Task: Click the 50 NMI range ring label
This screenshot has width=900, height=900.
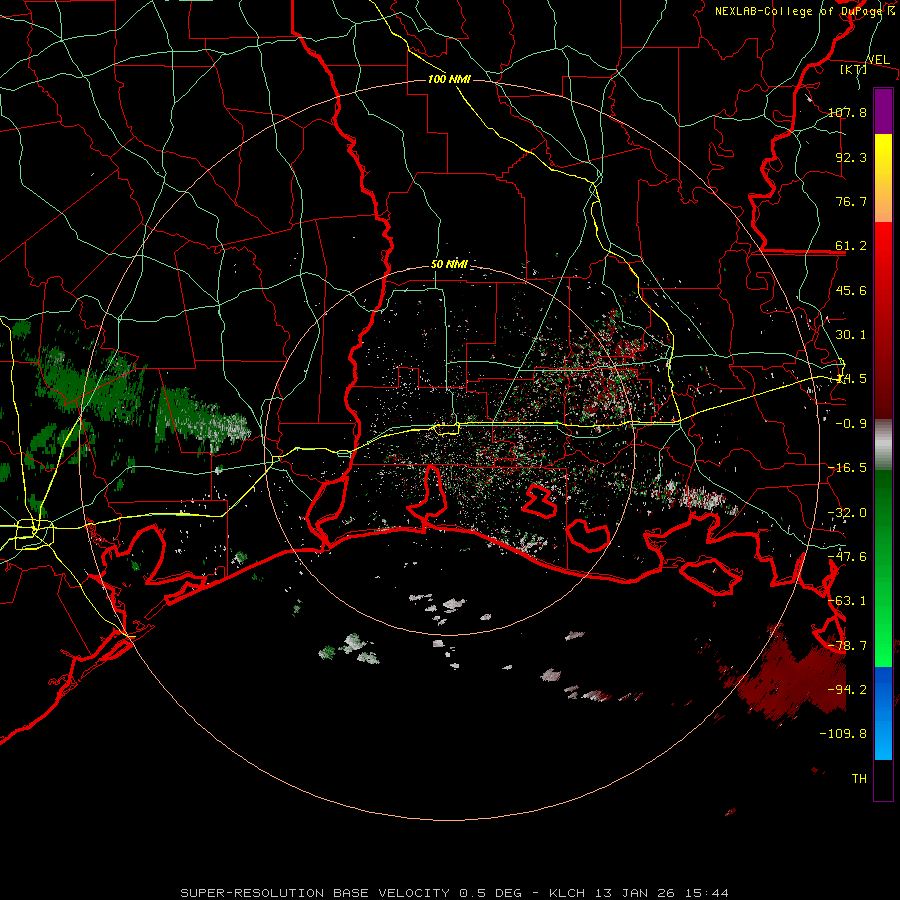Action: tap(449, 265)
